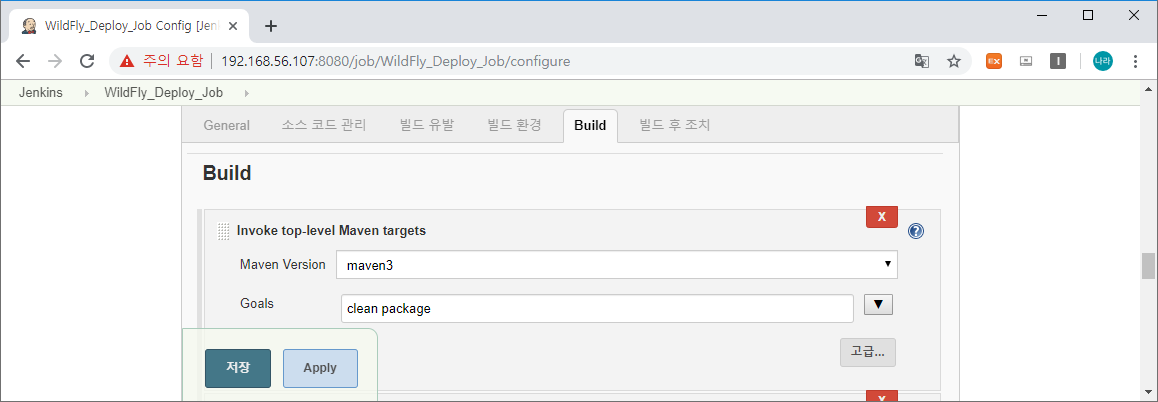Open a new browser tab
Viewport: 1158px width, 402px height.
[271, 26]
